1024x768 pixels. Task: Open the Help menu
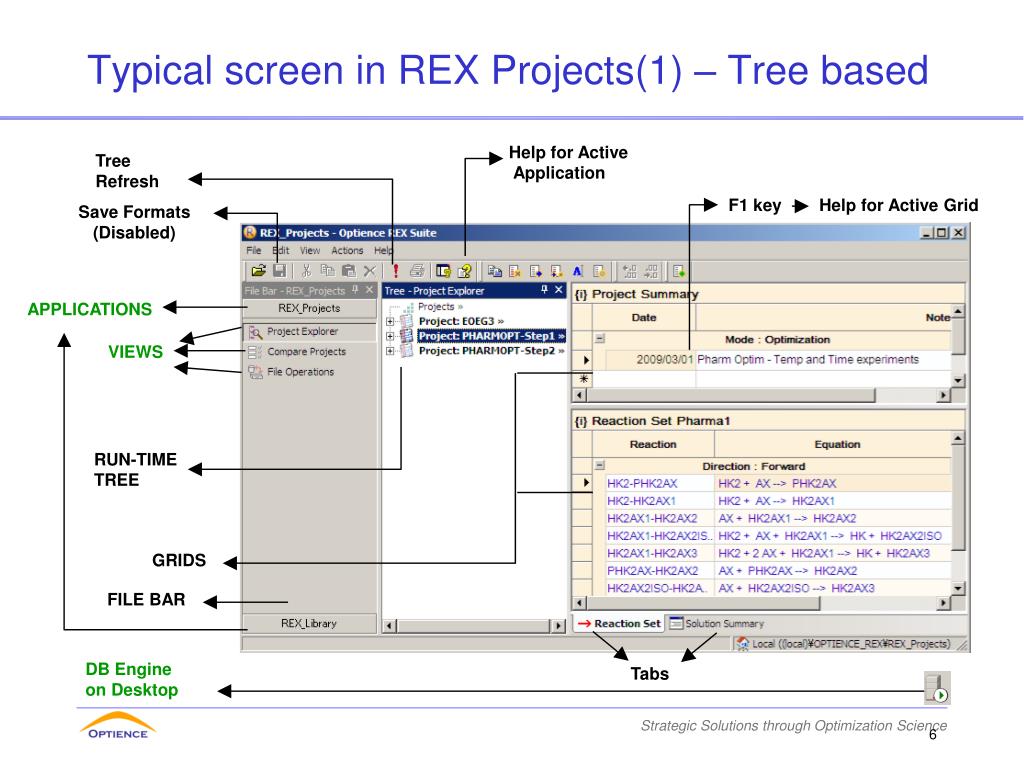[383, 251]
